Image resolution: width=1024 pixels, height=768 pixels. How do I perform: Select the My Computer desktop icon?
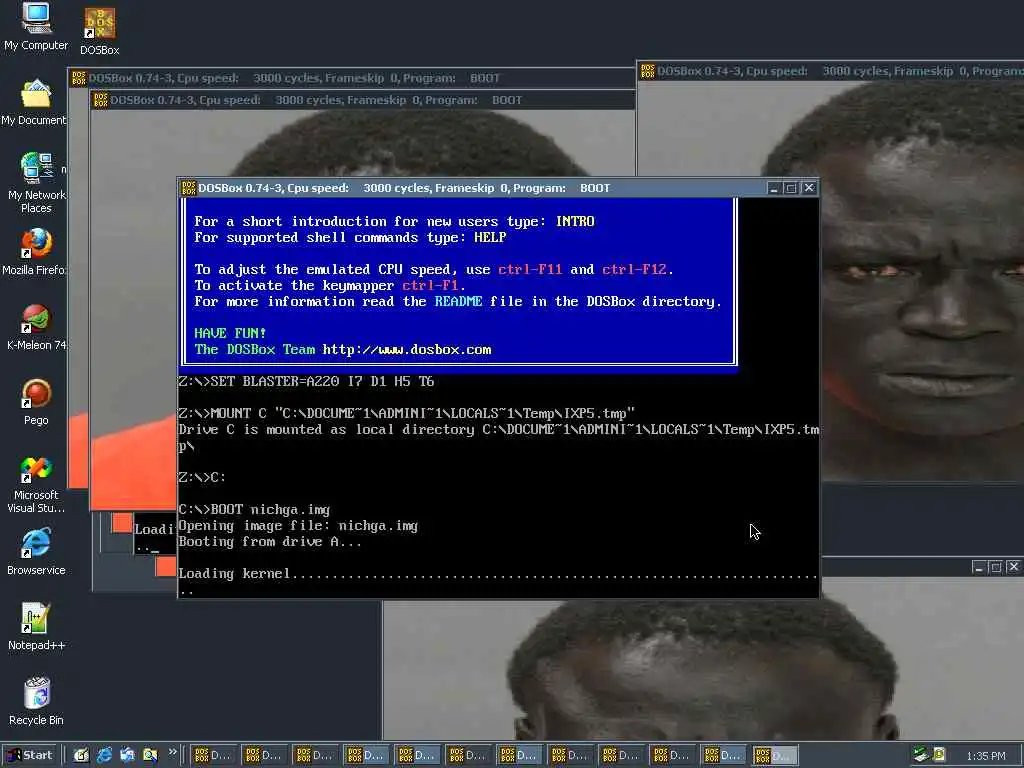point(36,26)
